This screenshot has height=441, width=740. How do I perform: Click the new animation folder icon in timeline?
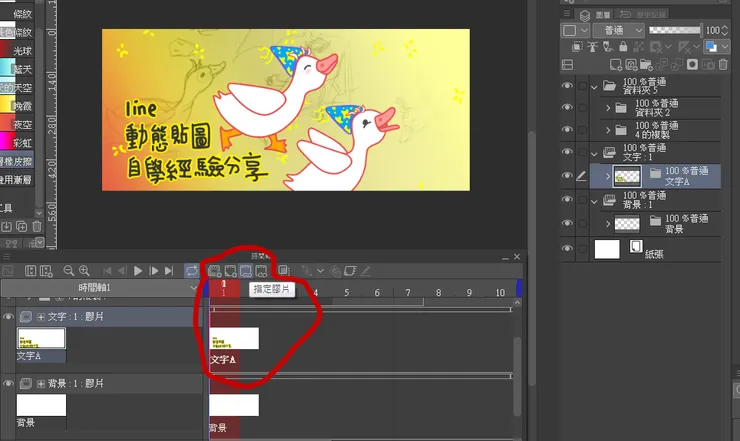click(215, 271)
